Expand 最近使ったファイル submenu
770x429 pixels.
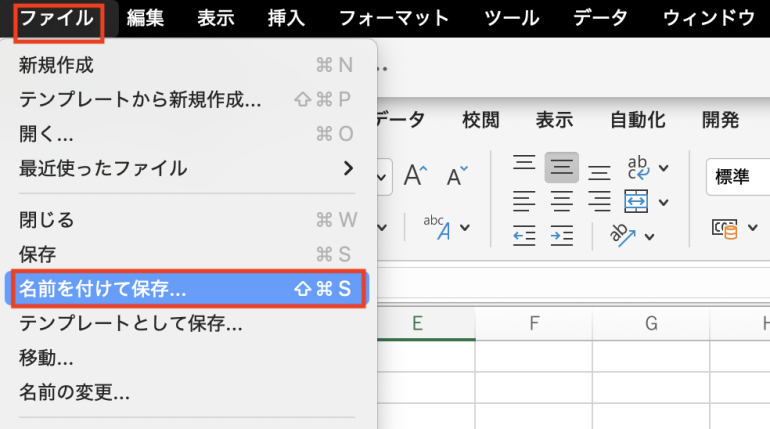point(187,168)
